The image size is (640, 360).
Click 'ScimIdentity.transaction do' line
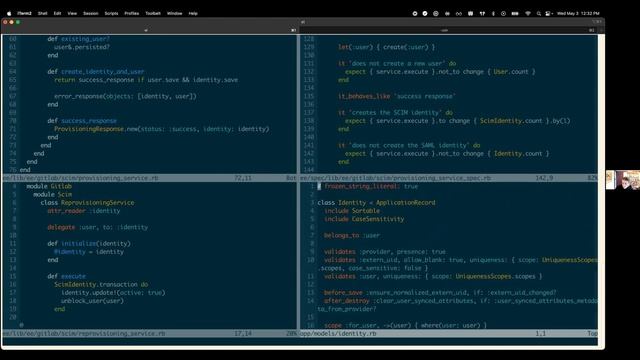(101, 284)
